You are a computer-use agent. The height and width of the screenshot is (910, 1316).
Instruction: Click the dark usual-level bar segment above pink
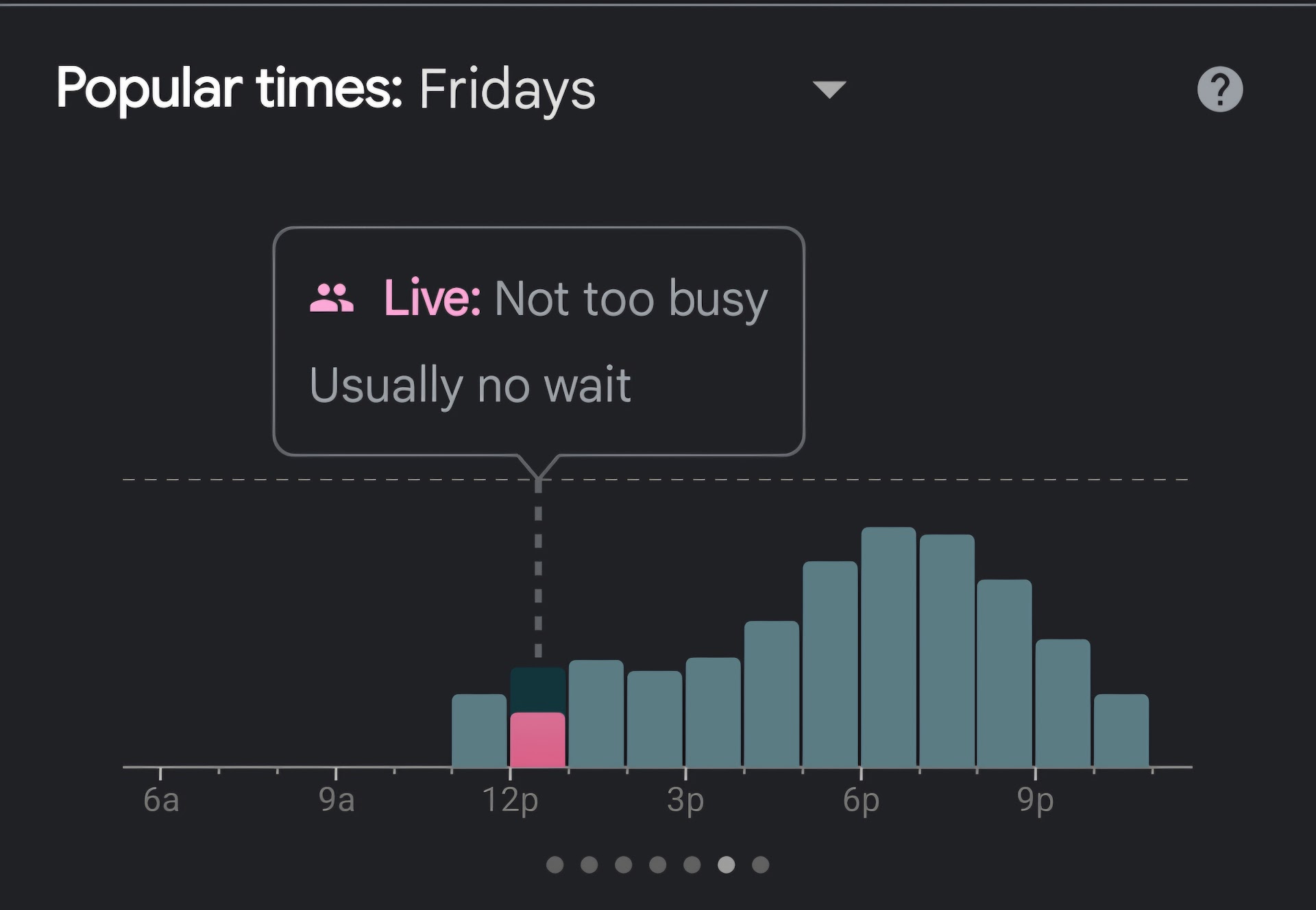tap(537, 690)
